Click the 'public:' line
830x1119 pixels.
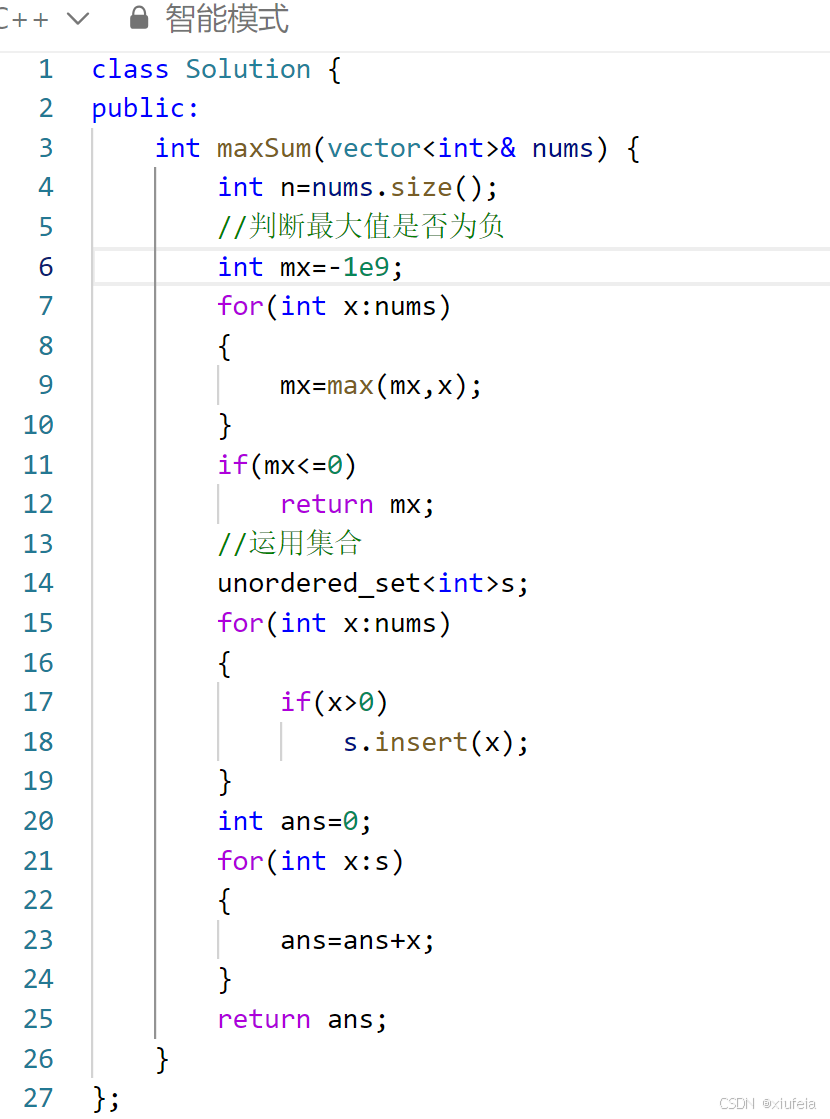146,108
